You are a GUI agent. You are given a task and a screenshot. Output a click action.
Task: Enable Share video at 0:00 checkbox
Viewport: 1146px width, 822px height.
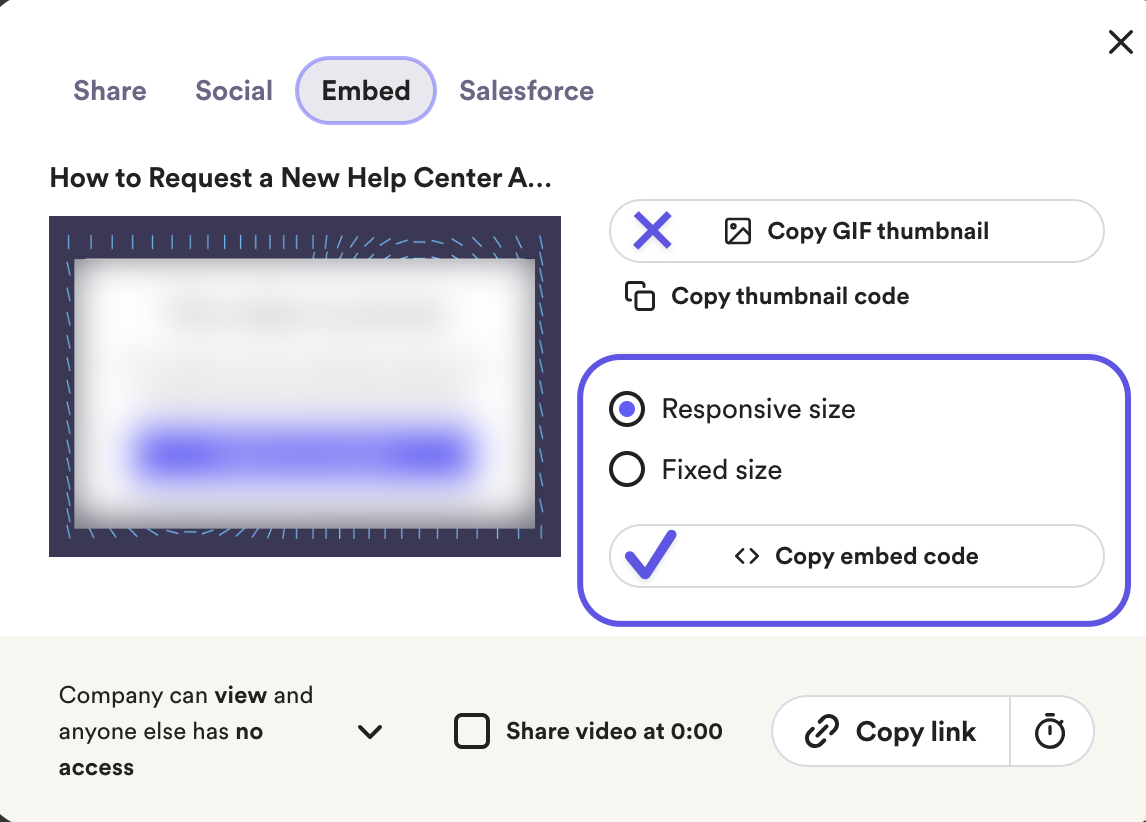tap(472, 732)
